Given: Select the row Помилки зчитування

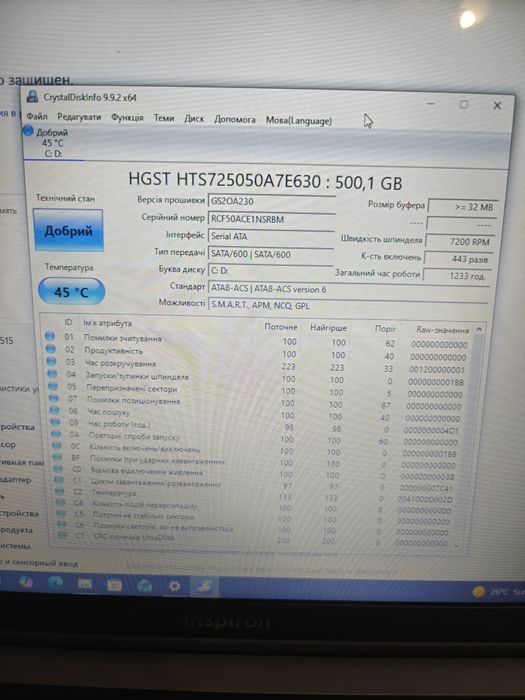Looking at the screenshot, I should [x=257, y=342].
